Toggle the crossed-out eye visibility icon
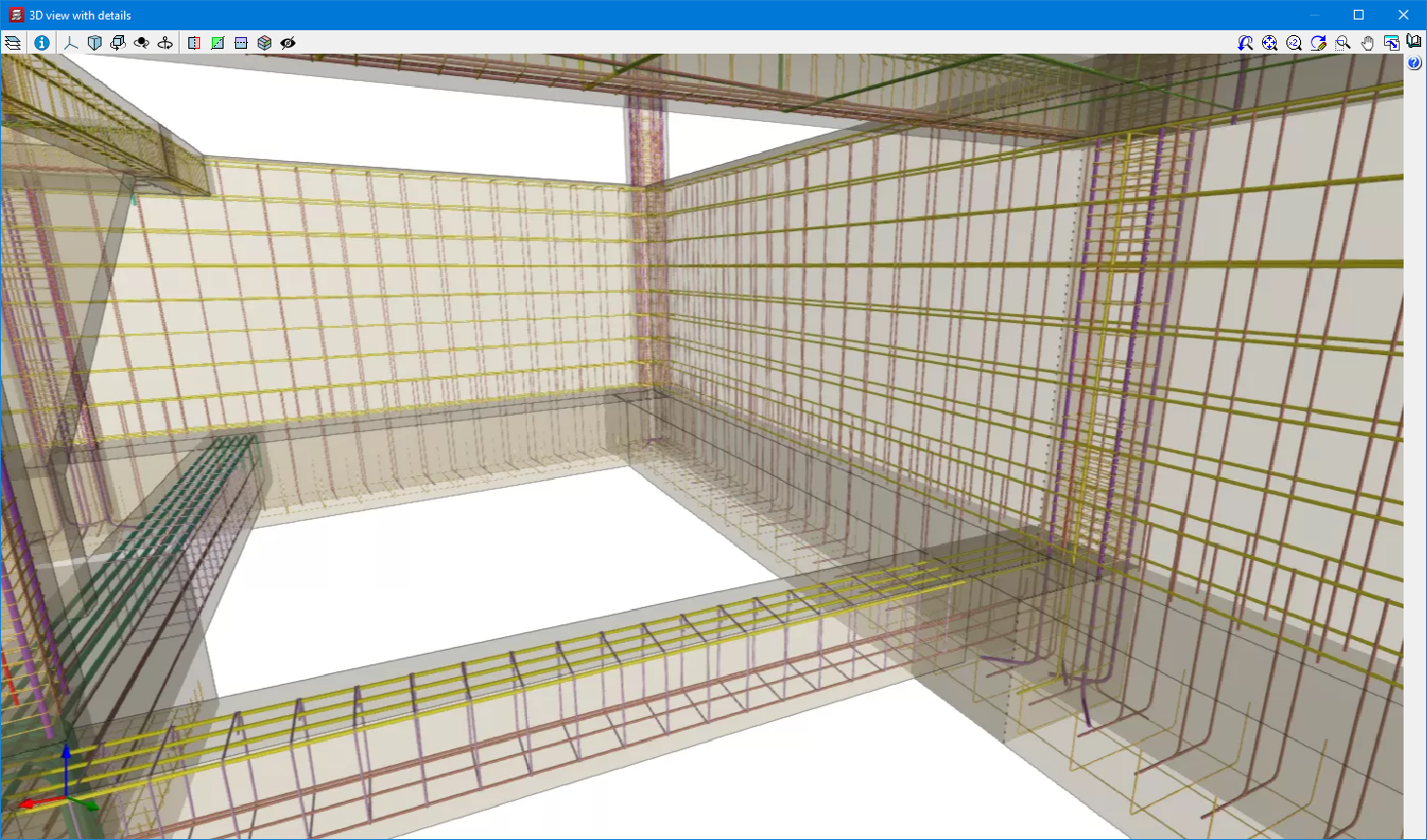1427x840 pixels. point(288,43)
